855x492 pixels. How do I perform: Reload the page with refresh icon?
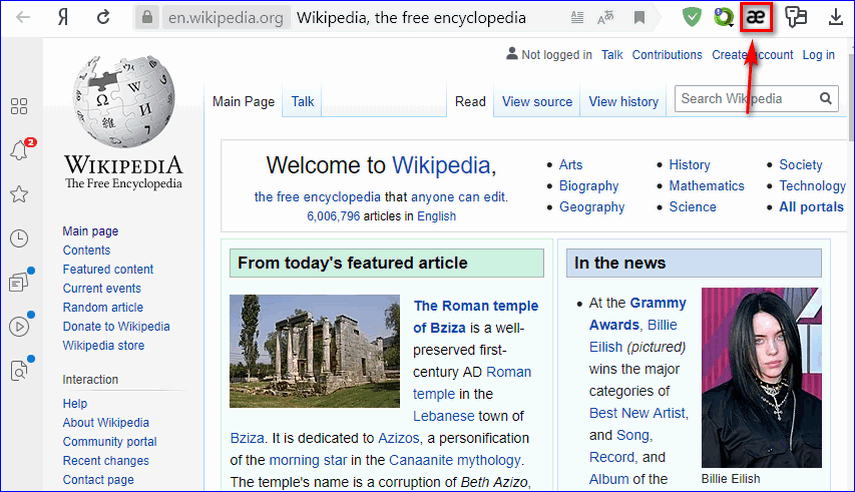tap(103, 17)
